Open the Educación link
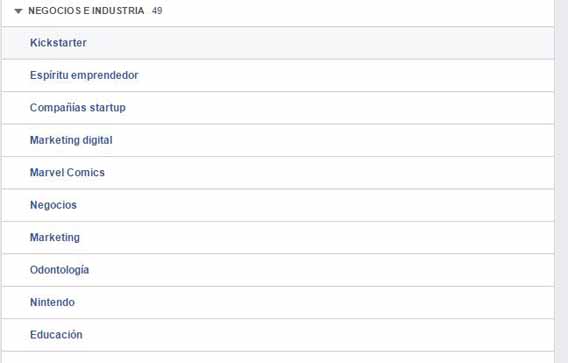Image resolution: width=568 pixels, height=363 pixels. pyautogui.click(x=56, y=335)
